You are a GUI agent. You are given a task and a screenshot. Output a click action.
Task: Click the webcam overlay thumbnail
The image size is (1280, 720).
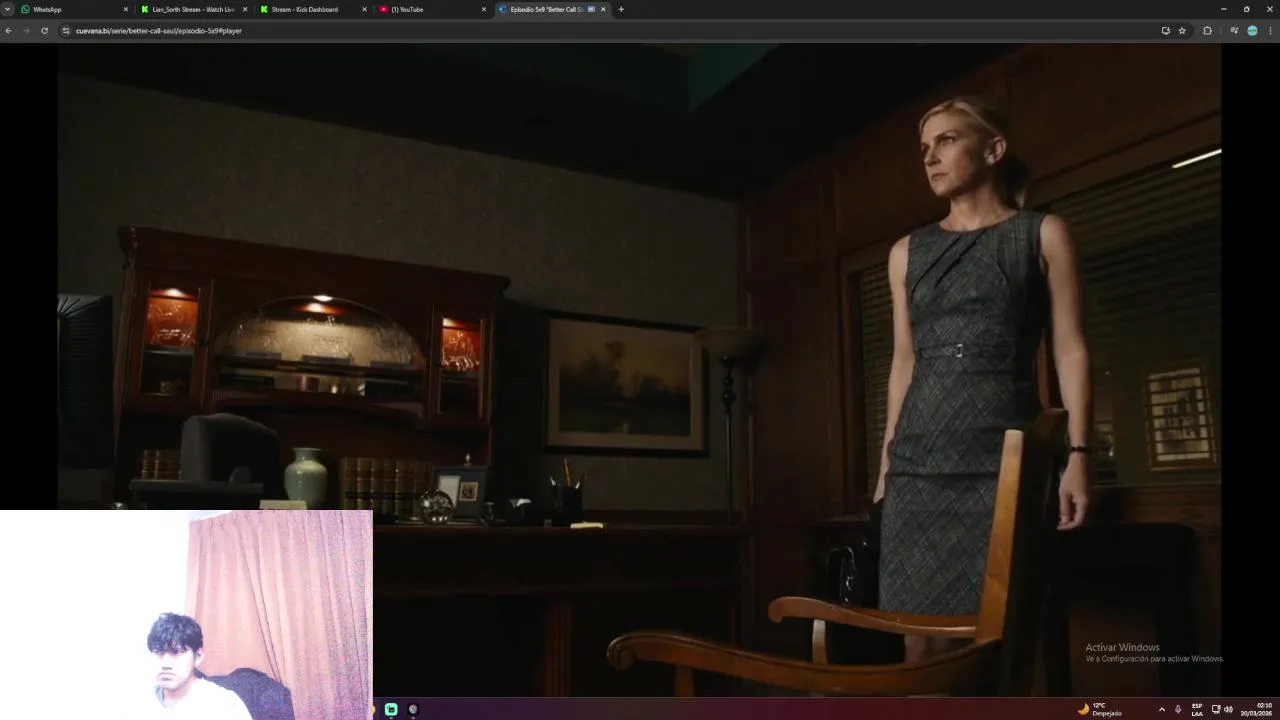[186, 615]
